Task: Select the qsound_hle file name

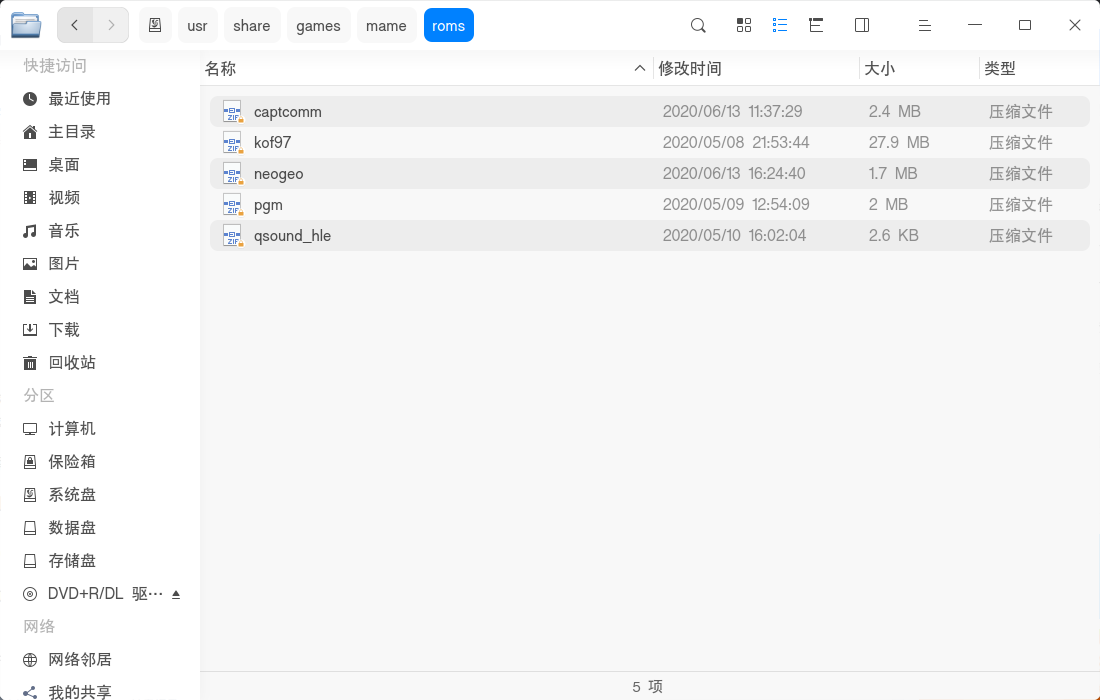Action: coord(292,236)
